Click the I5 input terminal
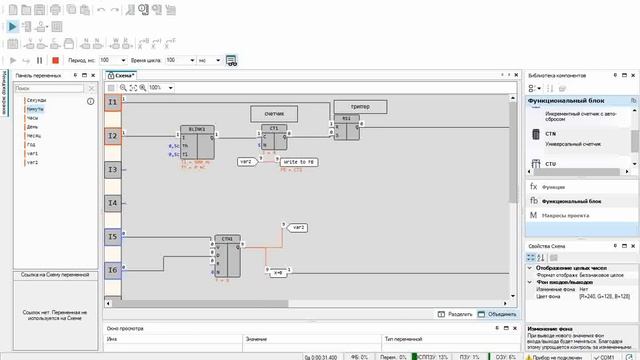 coord(113,237)
